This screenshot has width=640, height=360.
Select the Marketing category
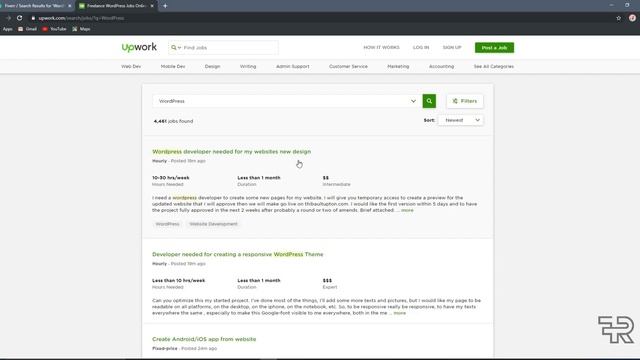click(398, 66)
